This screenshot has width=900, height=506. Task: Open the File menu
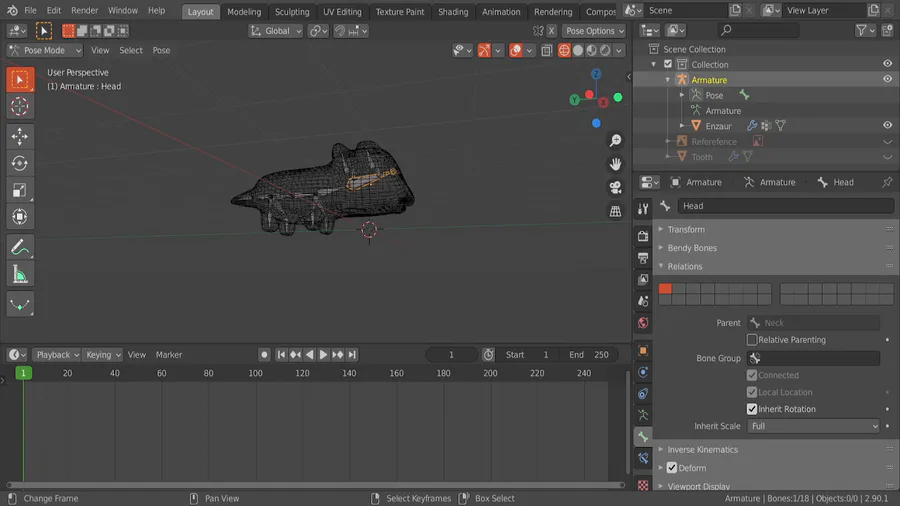[x=30, y=10]
